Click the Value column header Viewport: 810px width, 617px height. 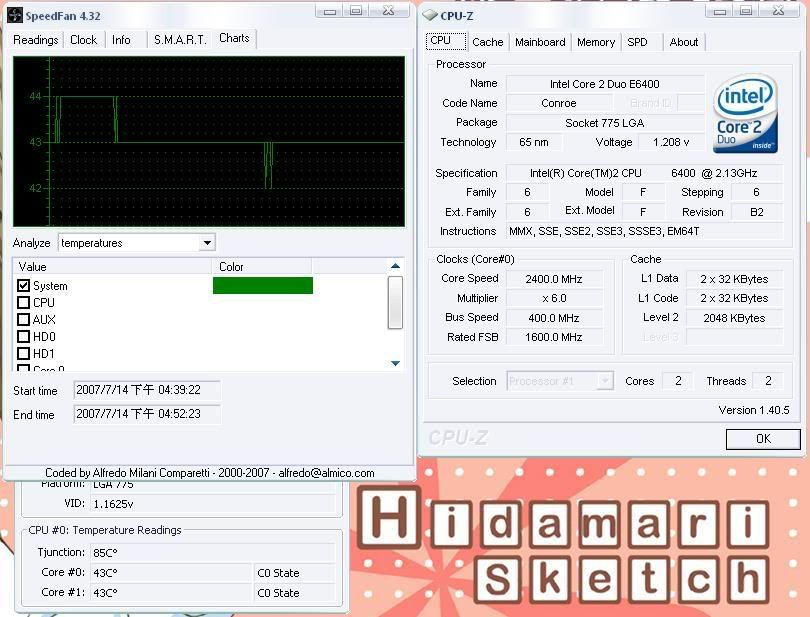point(112,267)
